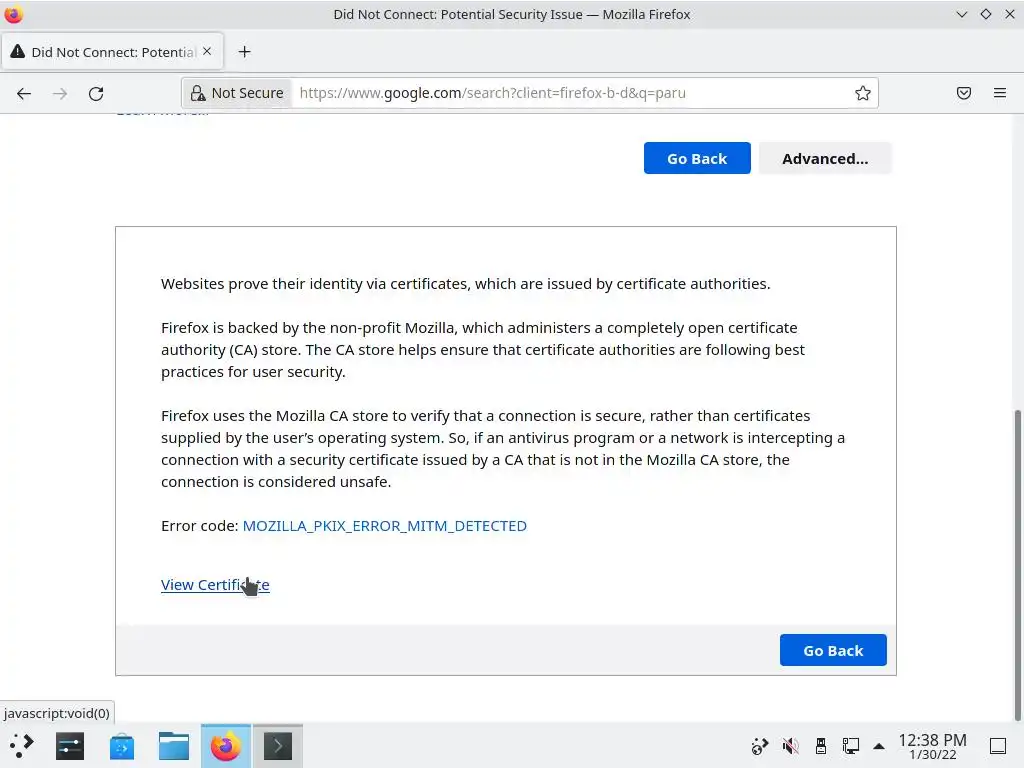Open the MOZILLA_PKIX_ERROR_MITM_DETECTED error code link
1024x768 pixels.
[x=385, y=526]
